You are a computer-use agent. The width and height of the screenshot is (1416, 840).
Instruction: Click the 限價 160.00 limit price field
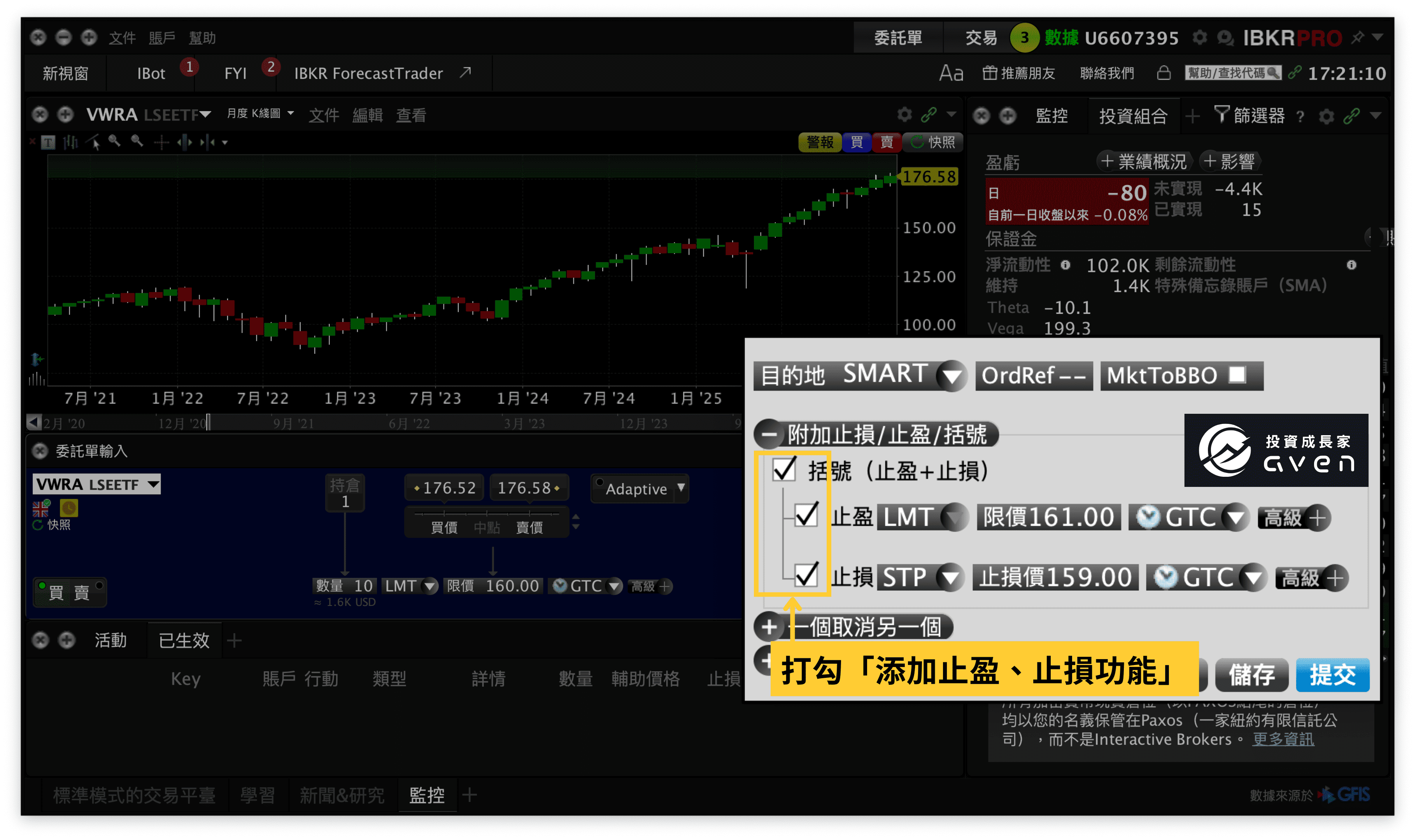point(493,586)
